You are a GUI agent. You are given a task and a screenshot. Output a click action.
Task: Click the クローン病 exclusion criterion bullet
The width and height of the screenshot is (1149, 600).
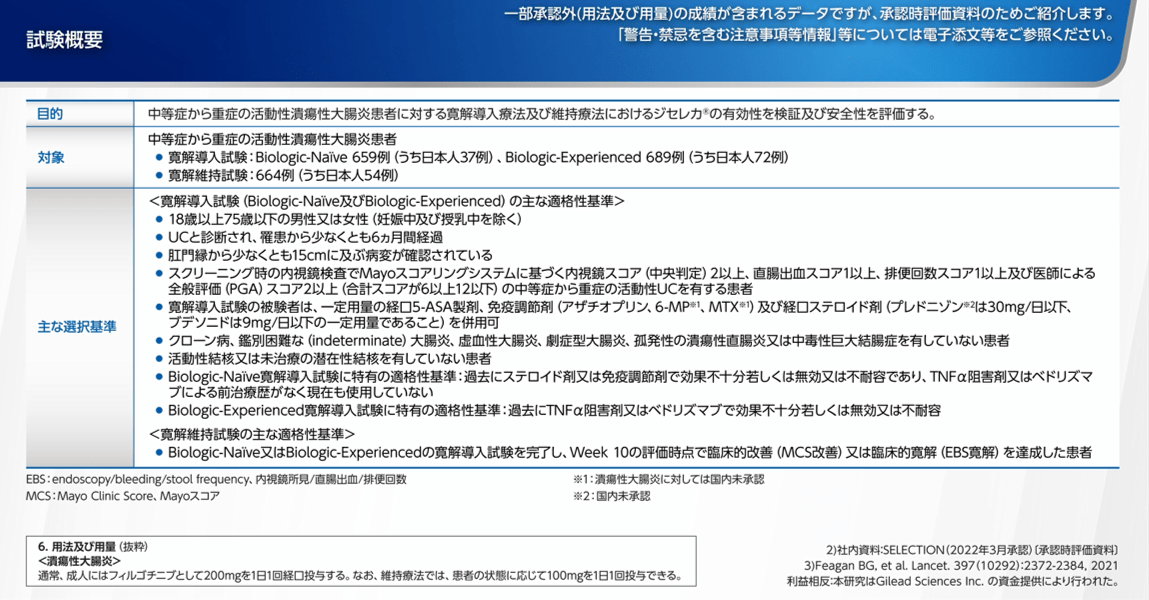click(x=588, y=341)
